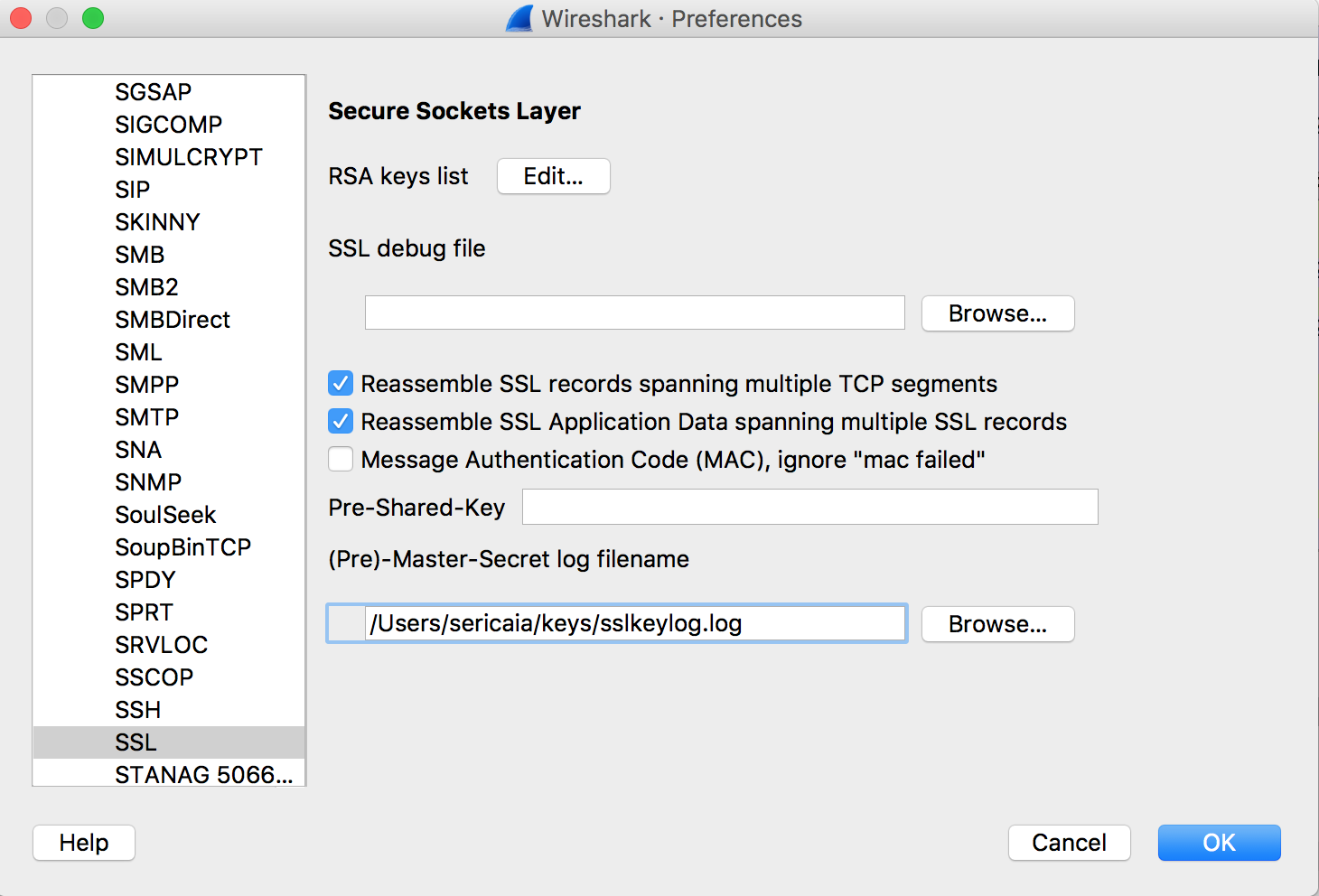
Task: Close the Preferences window with red button
Action: (21, 18)
